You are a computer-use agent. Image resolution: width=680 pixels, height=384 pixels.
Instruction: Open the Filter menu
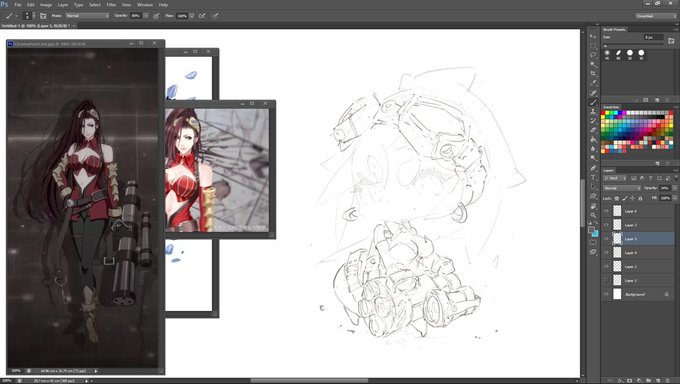[x=111, y=5]
